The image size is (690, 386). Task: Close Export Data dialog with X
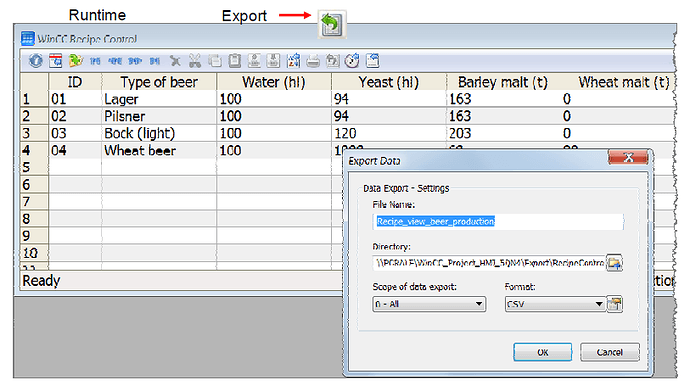(x=628, y=157)
